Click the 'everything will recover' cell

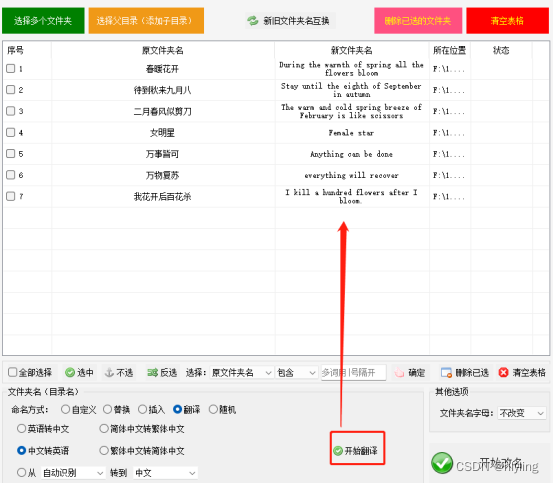[x=352, y=175]
